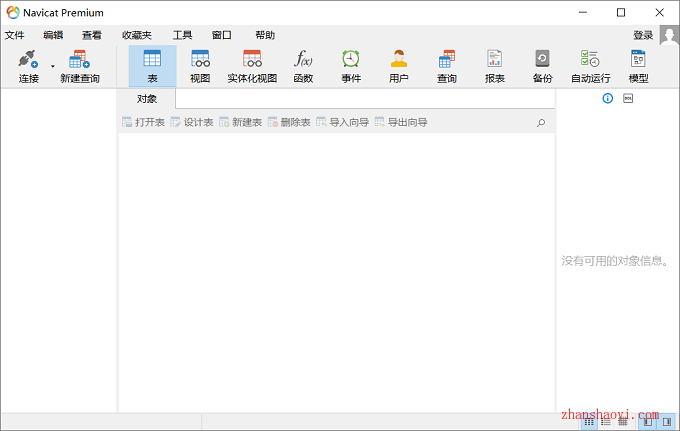The width and height of the screenshot is (680, 431).
Task: Minimize the Navicat Premium window
Action: [x=583, y=13]
